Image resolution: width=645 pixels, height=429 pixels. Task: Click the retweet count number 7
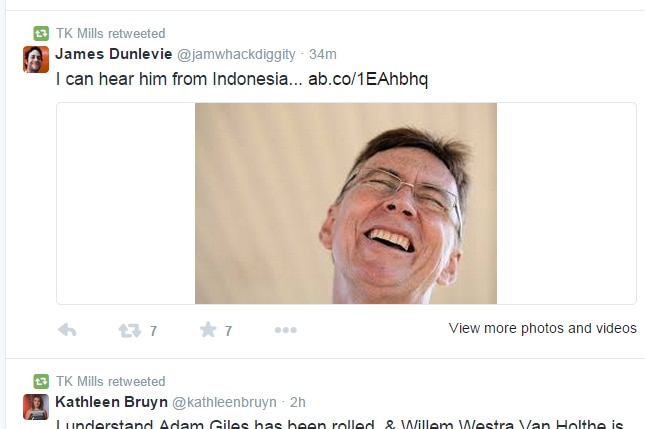(153, 331)
